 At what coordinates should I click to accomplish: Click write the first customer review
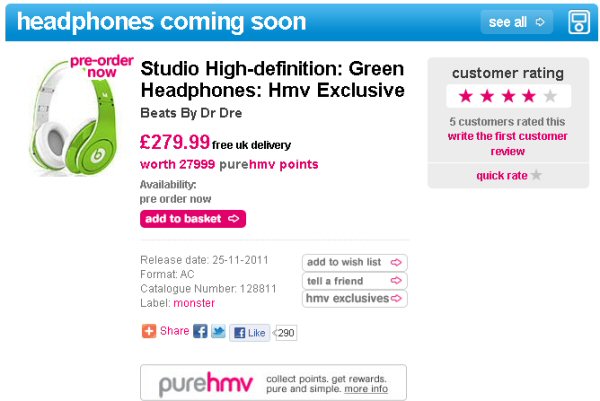tap(507, 143)
